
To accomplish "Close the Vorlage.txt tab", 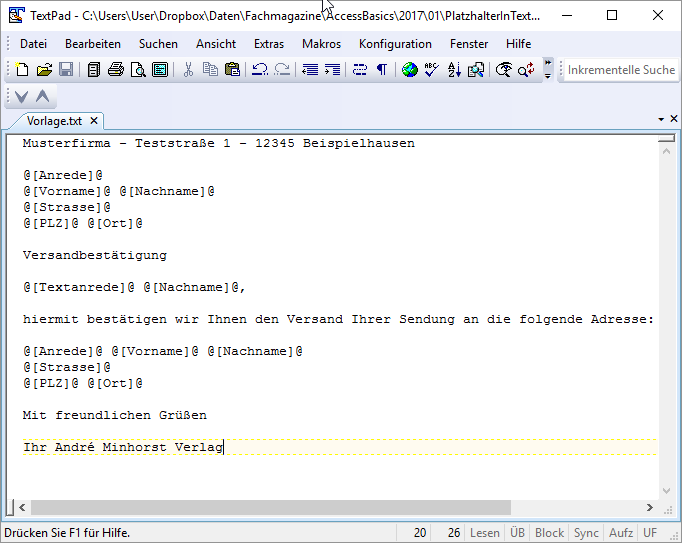I will [x=94, y=121].
